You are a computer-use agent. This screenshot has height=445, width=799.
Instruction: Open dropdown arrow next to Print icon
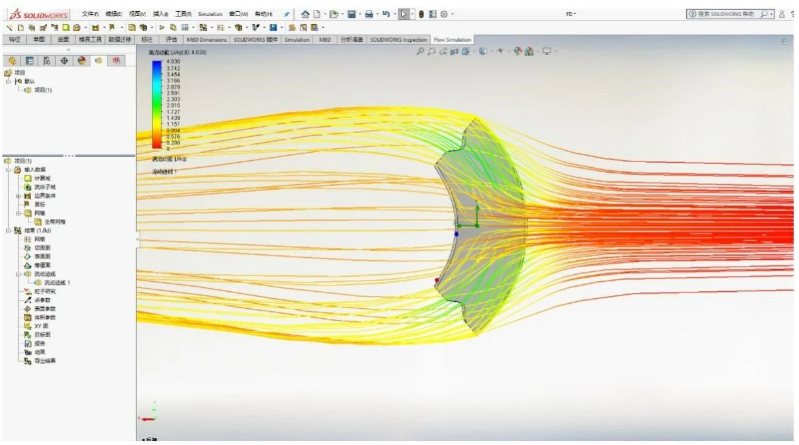[377, 14]
